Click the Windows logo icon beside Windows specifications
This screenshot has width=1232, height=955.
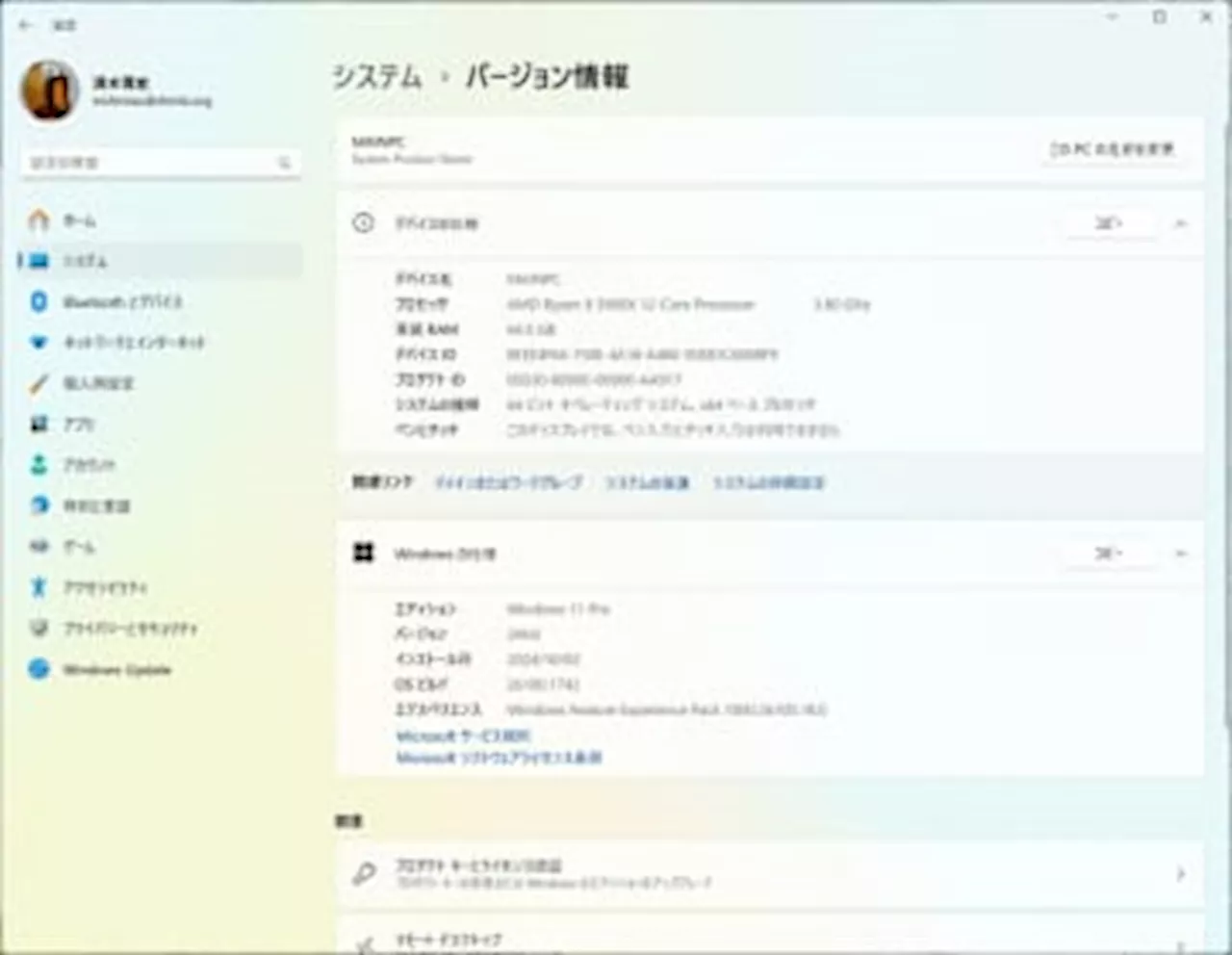click(x=363, y=553)
